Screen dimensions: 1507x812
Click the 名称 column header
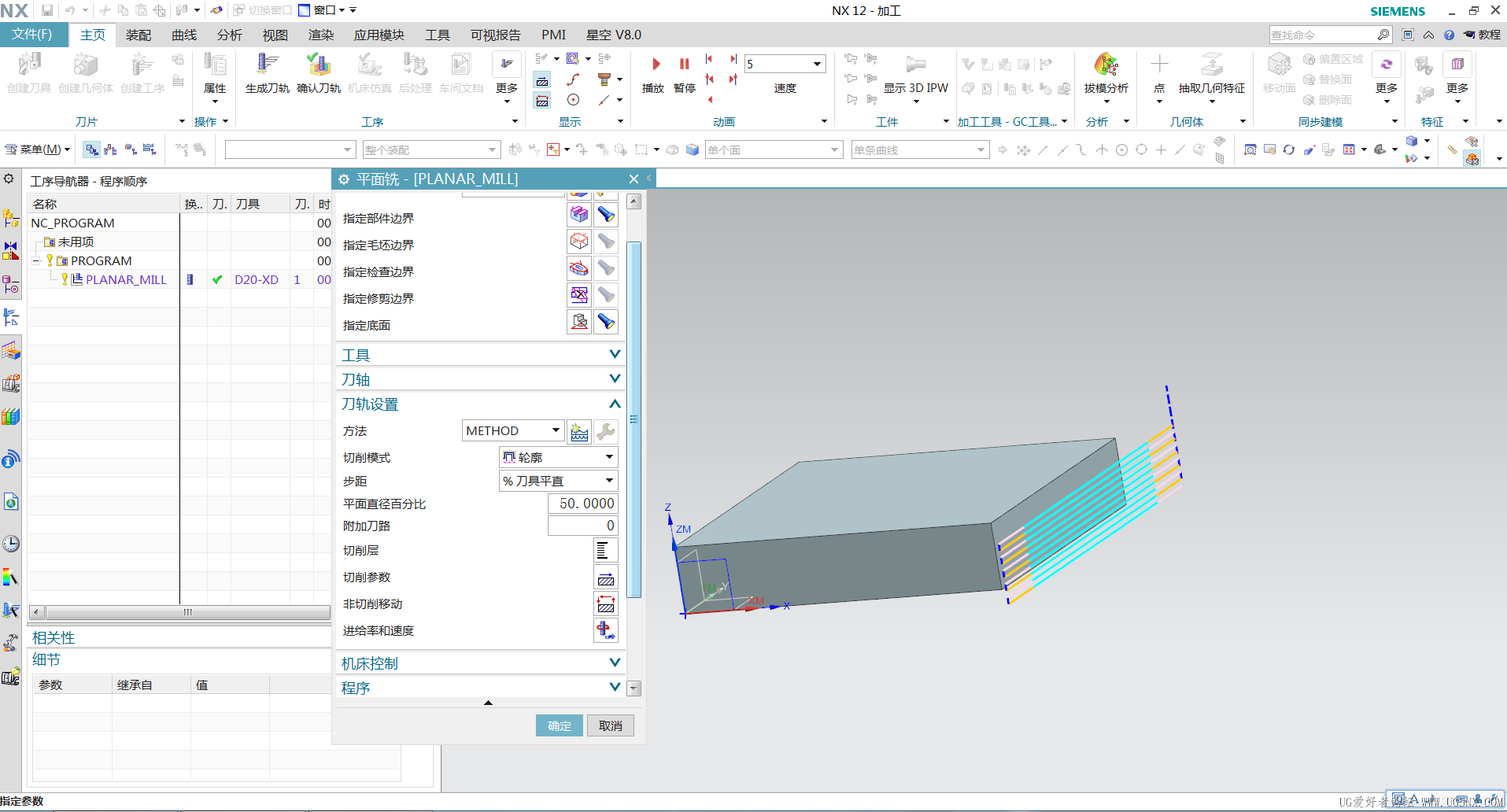(x=104, y=204)
